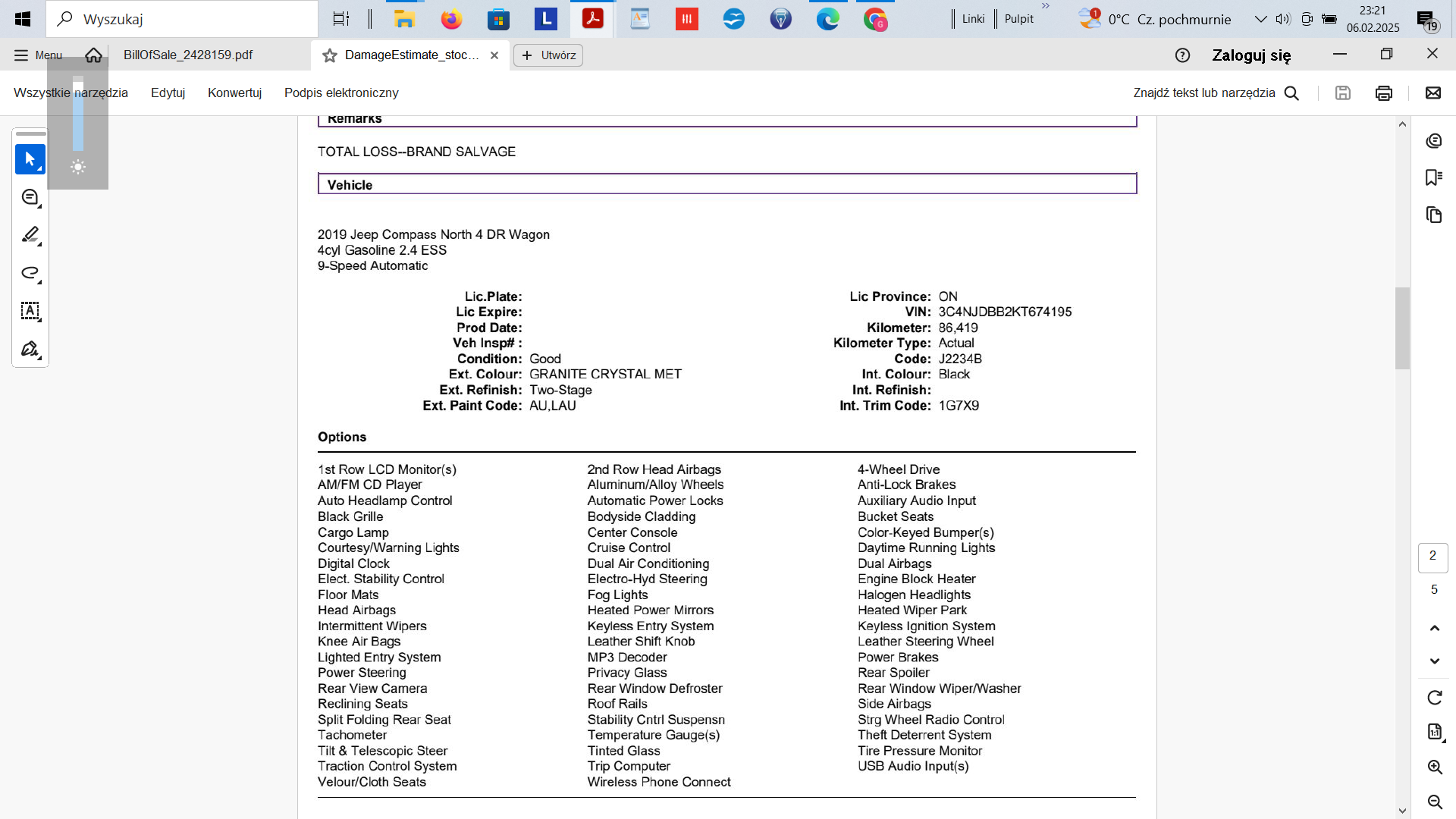1456x819 pixels.
Task: Pick the freehand draw tool
Action: (x=30, y=273)
